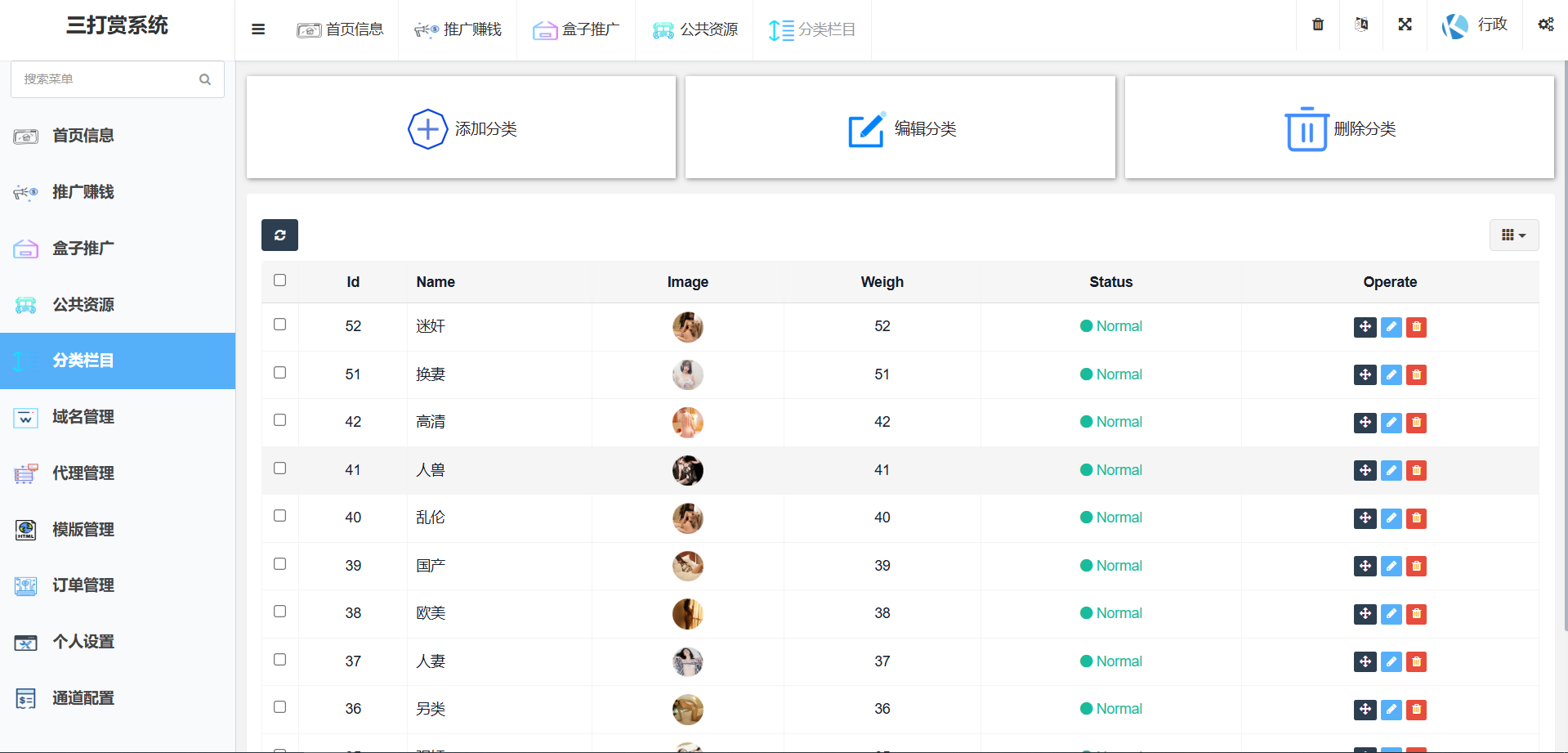Open 域名管理 in the sidebar
The width and height of the screenshot is (1568, 753).
point(83,417)
